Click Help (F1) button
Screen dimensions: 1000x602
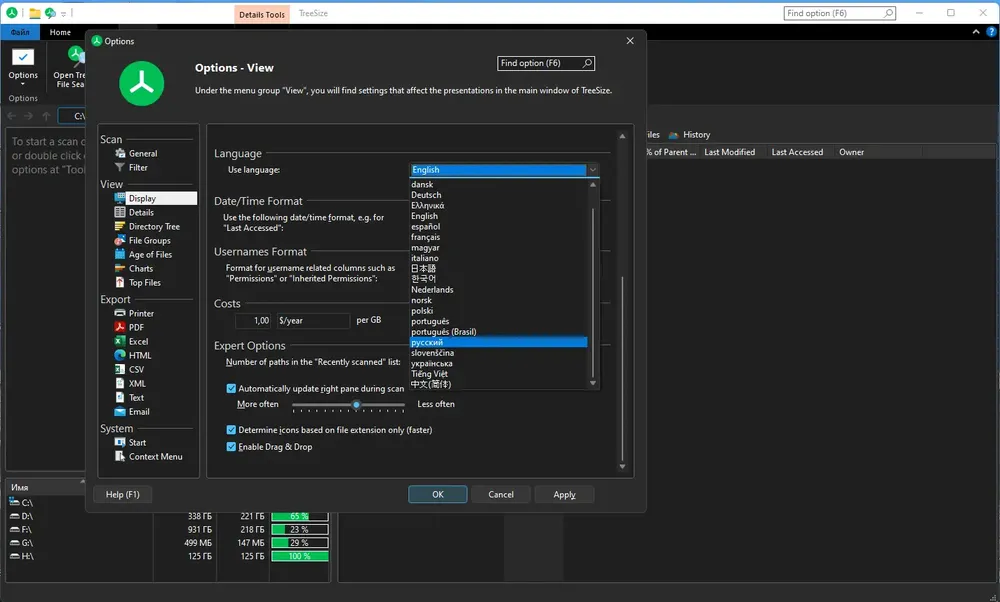[x=122, y=494]
